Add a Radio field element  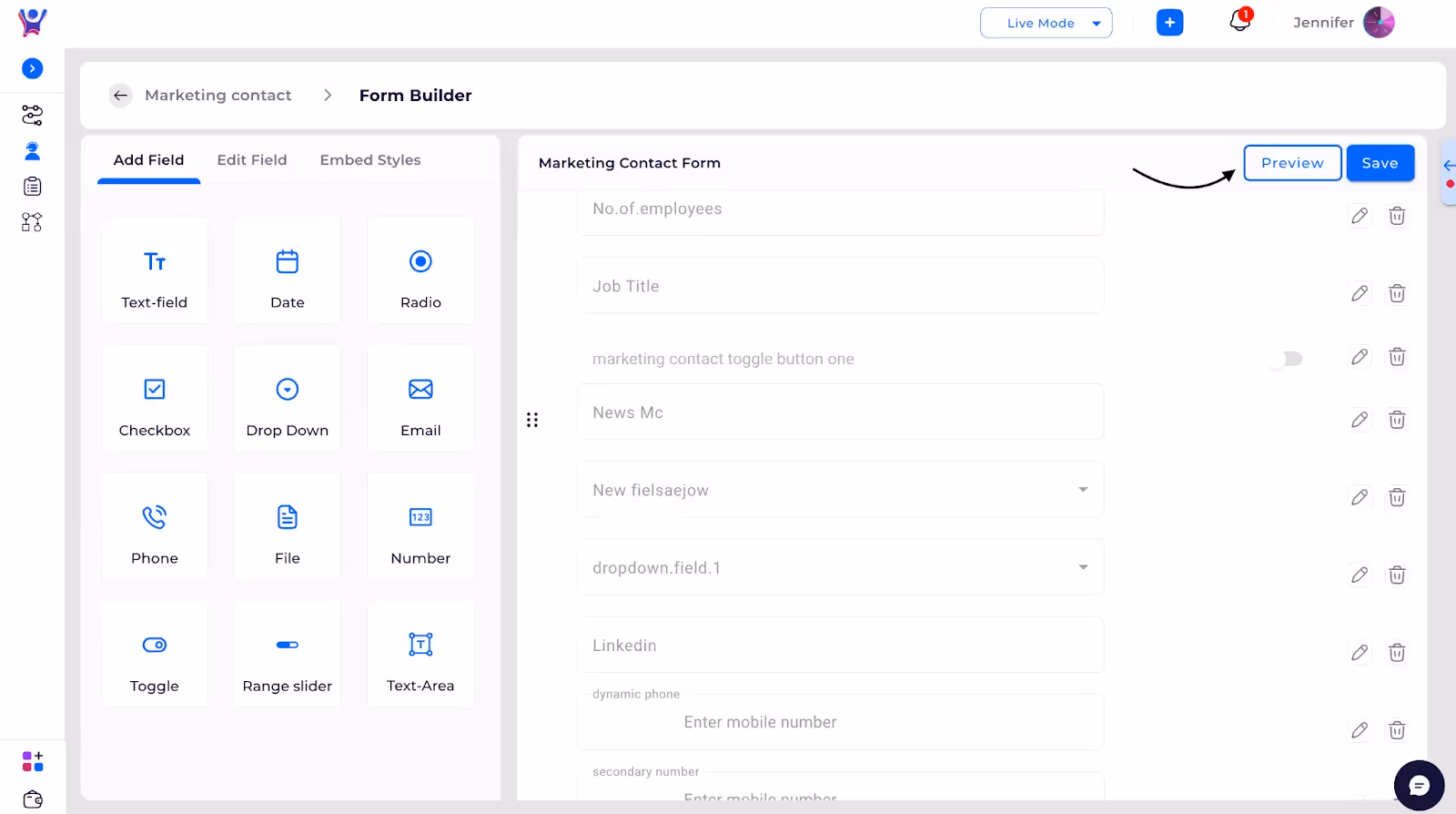coord(420,270)
